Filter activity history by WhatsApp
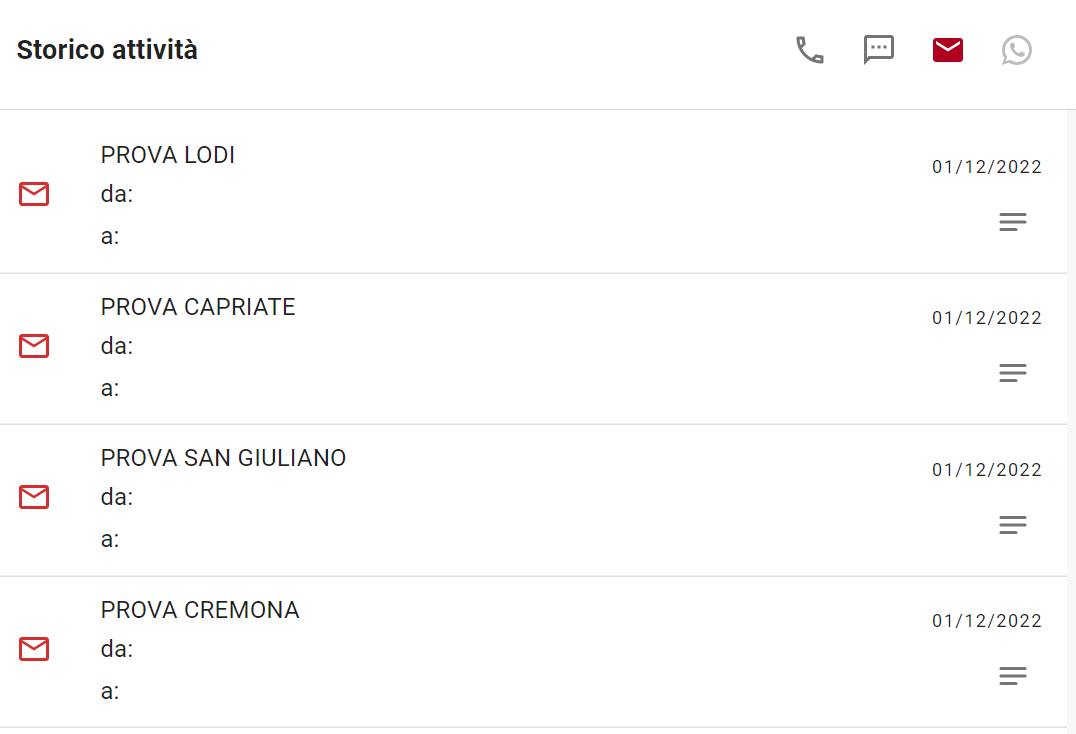 pos(1016,50)
